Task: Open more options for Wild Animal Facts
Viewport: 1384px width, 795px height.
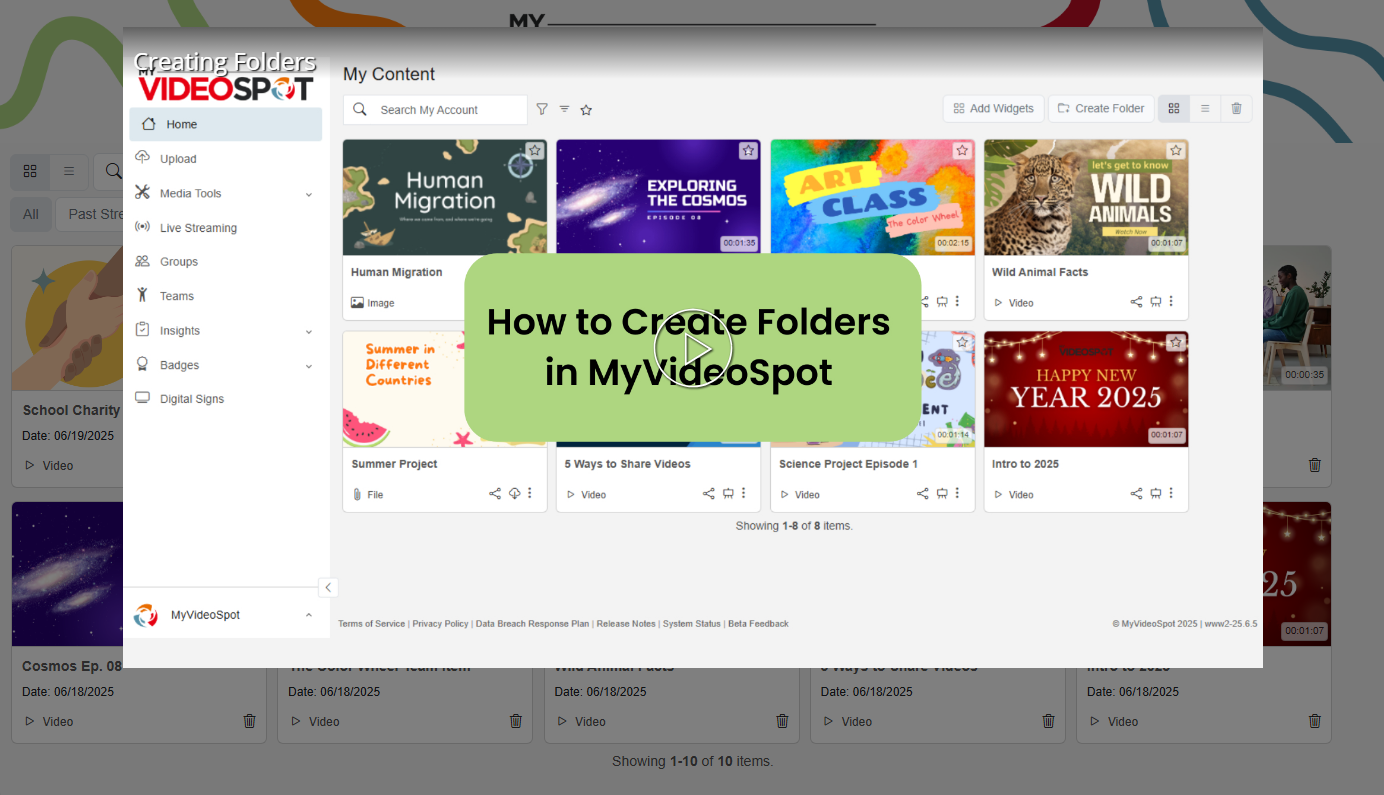Action: [x=1171, y=302]
